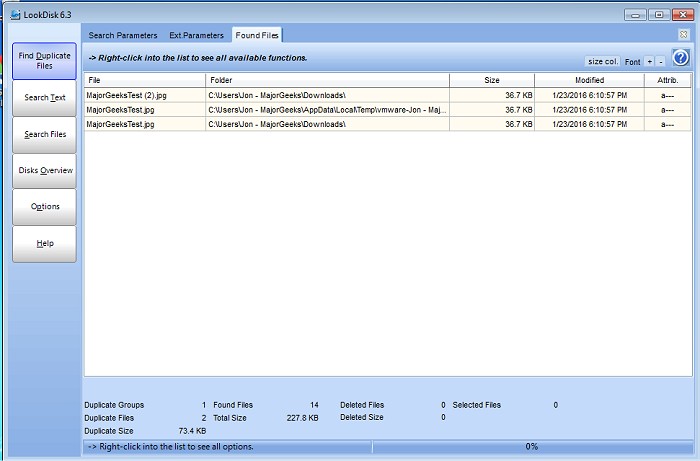Click the Search Text sidebar button

click(x=44, y=98)
